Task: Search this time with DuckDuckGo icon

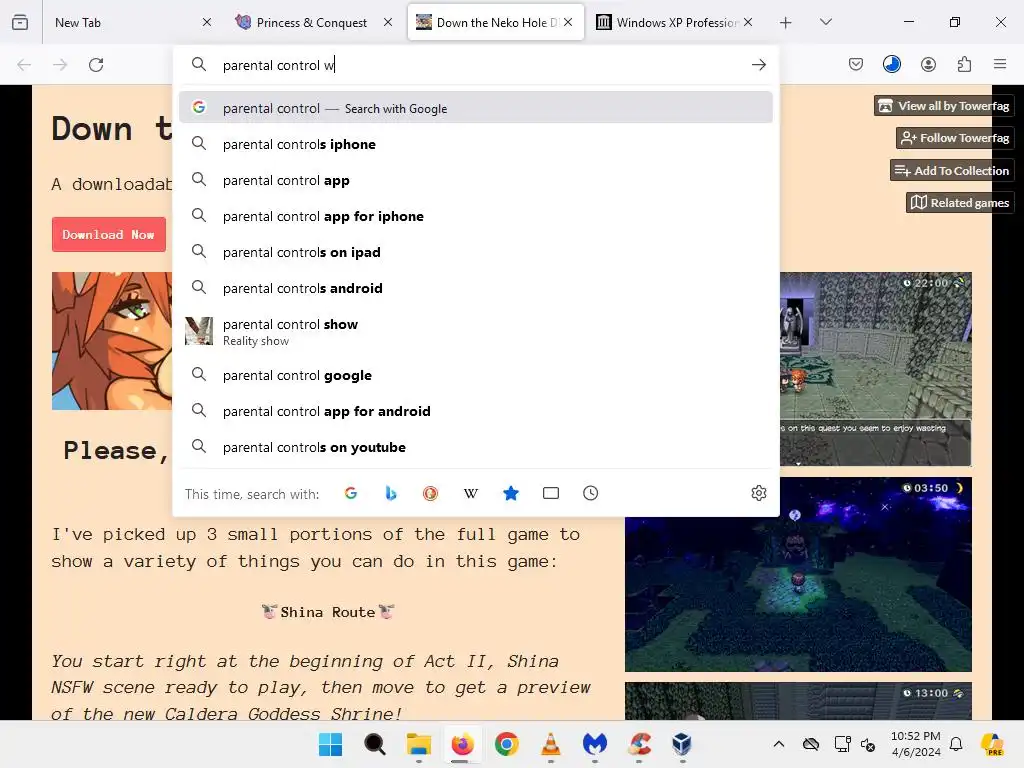Action: [x=430, y=493]
